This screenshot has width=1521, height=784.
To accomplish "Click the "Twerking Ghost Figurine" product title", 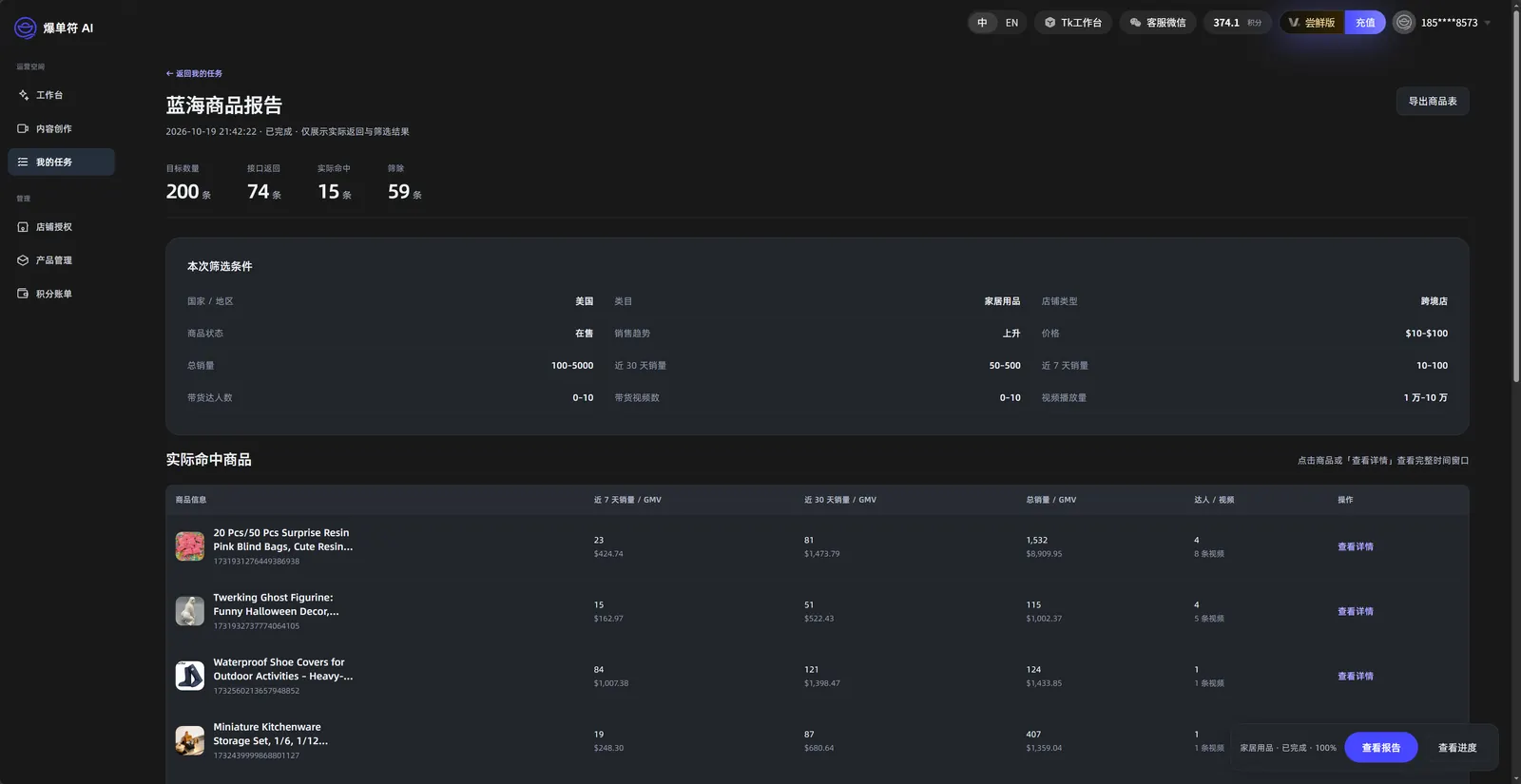I will 276,604.
